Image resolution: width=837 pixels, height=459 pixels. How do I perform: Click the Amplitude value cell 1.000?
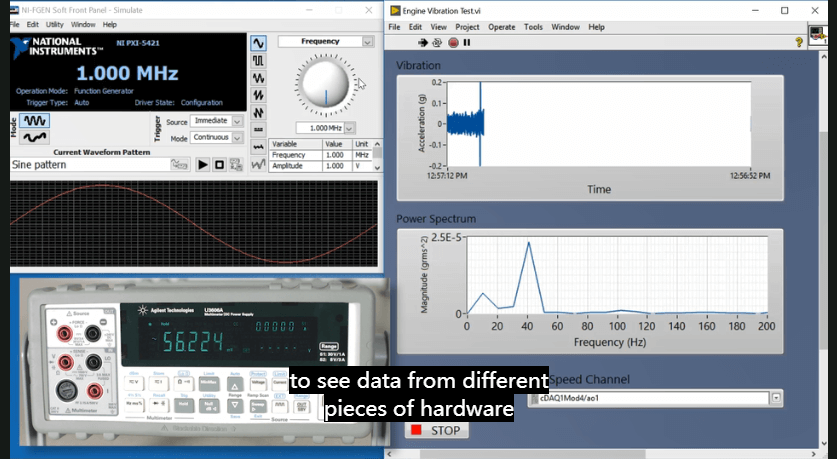coord(337,166)
